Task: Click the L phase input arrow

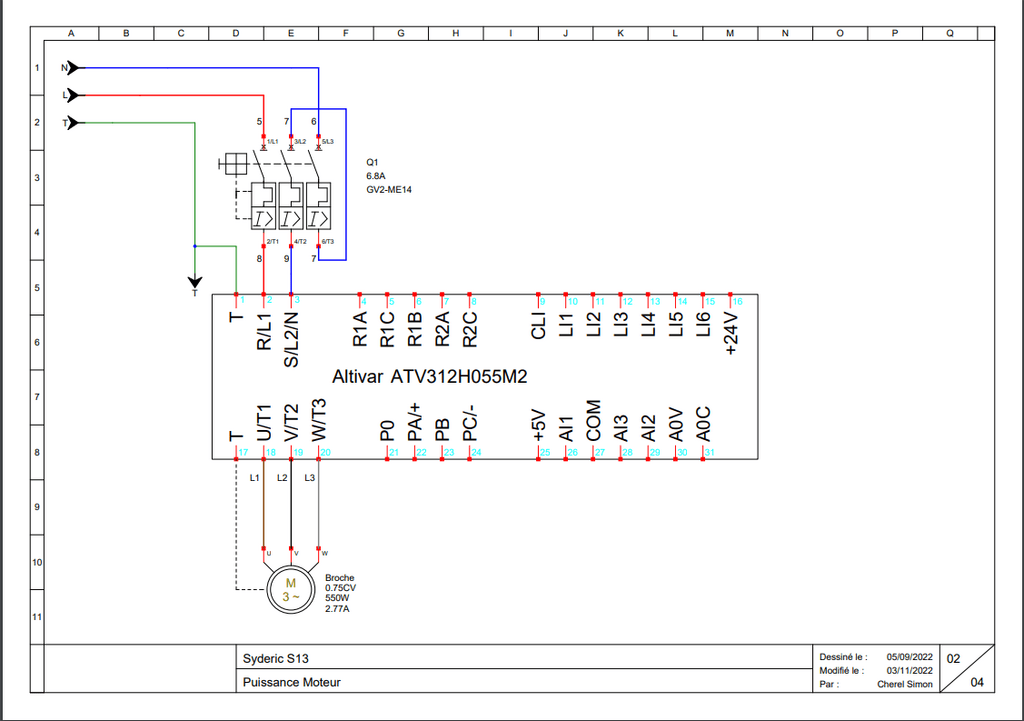Action: click(x=71, y=95)
